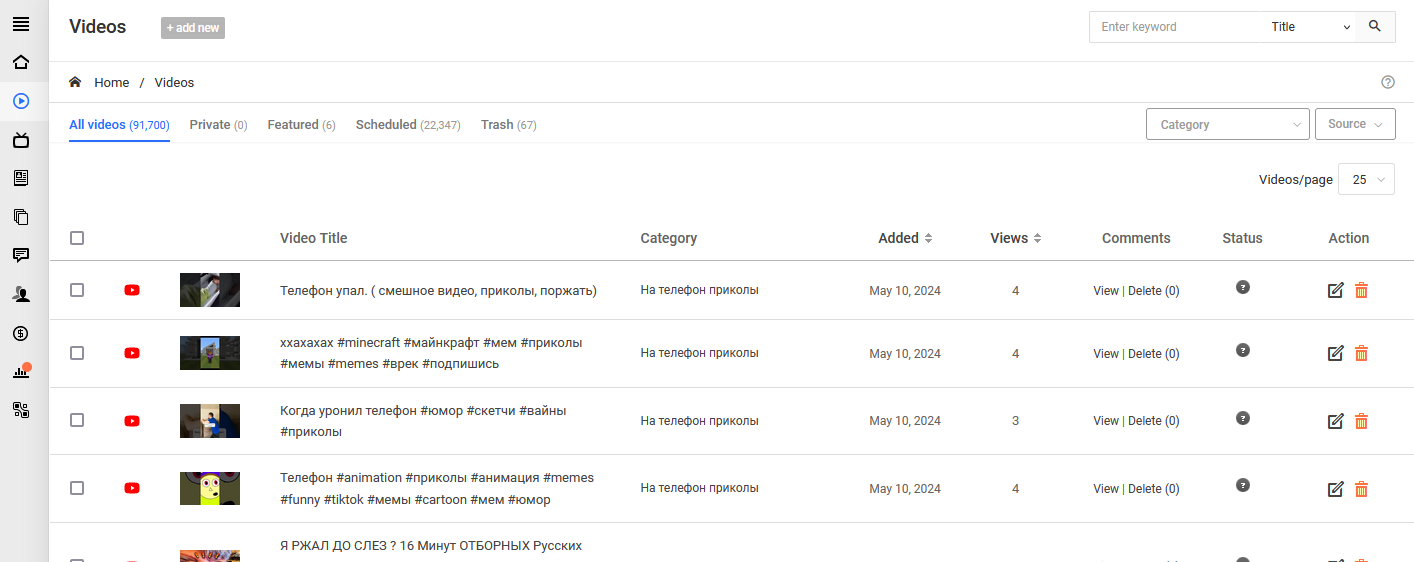Open the help question mark icon
The height and width of the screenshot is (562, 1414).
tap(1387, 82)
